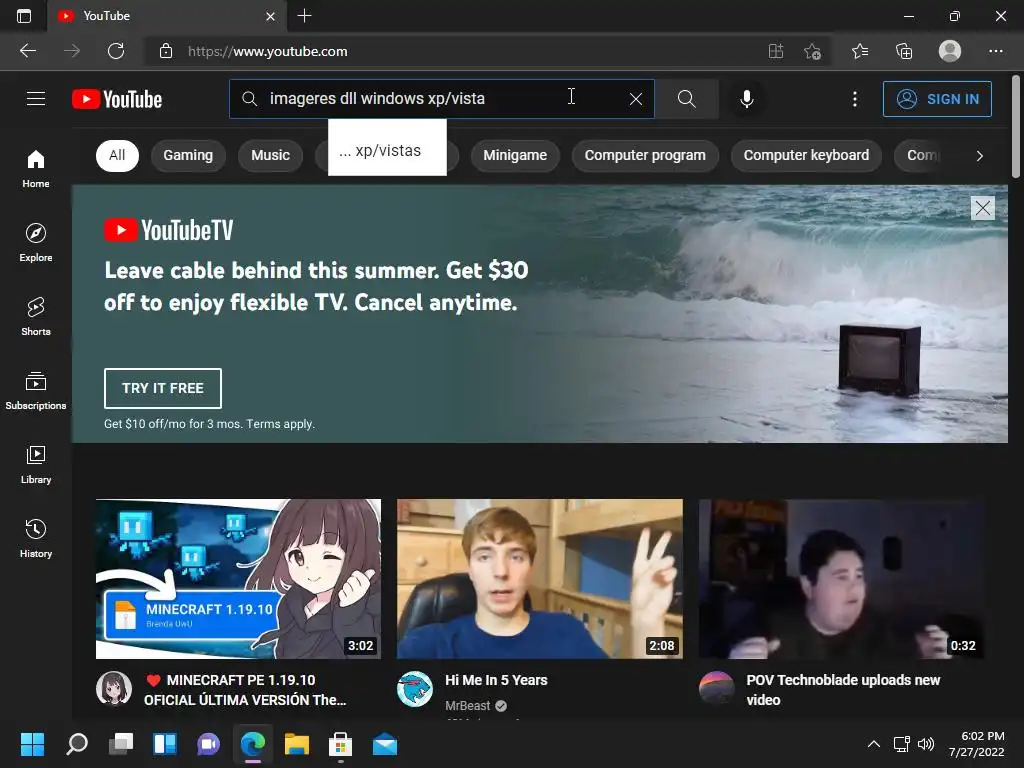Go back with the browser back arrow

coord(27,51)
